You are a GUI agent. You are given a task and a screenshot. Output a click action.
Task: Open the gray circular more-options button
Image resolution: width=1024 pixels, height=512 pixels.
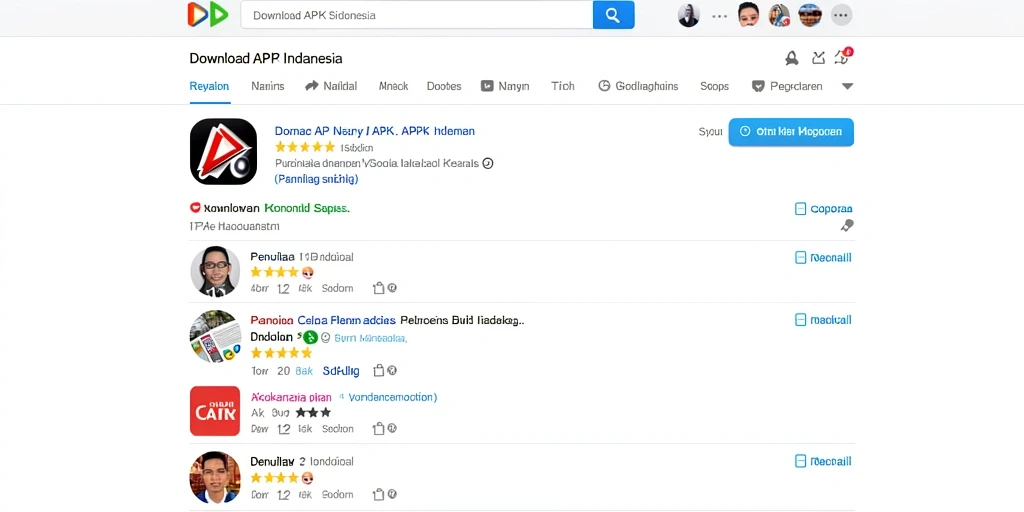[x=841, y=15]
